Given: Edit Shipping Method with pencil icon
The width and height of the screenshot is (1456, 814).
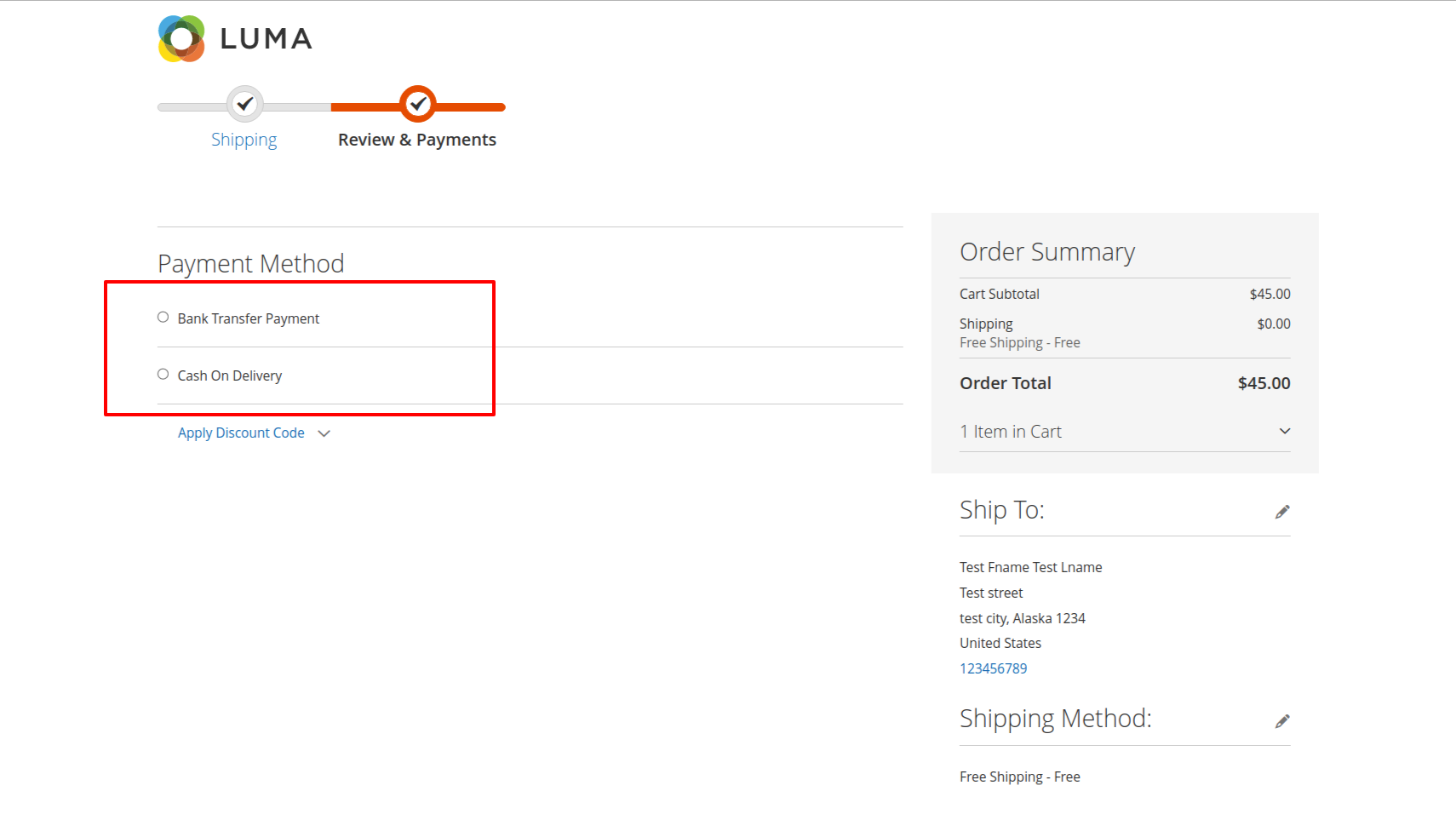Looking at the screenshot, I should [x=1282, y=721].
